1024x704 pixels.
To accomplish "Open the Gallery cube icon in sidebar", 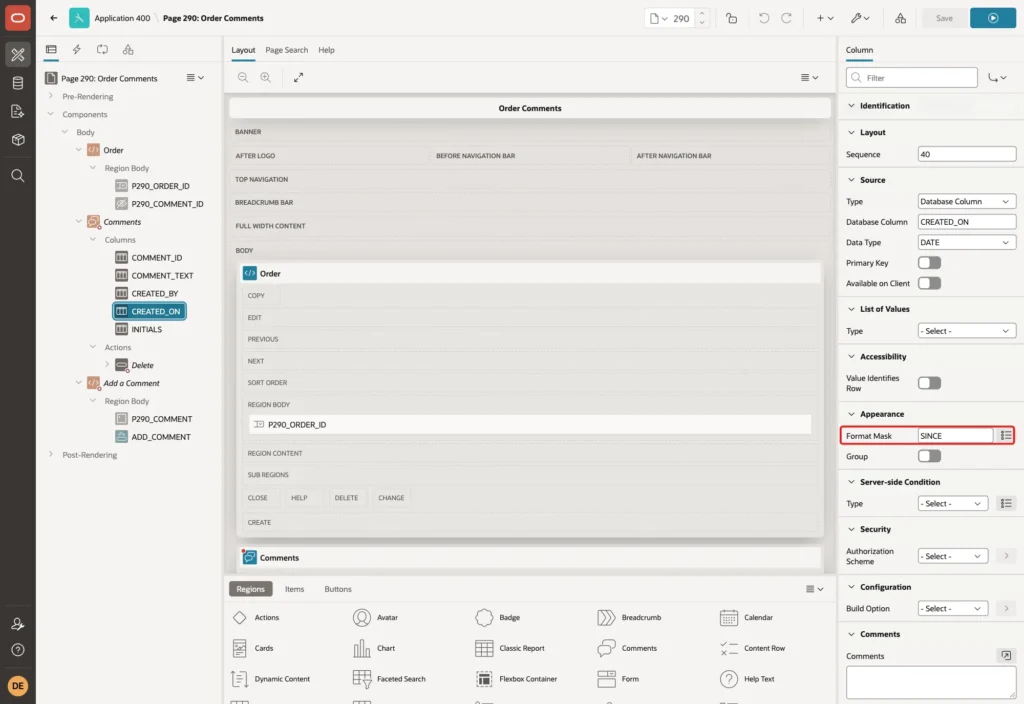I will click(x=18, y=140).
